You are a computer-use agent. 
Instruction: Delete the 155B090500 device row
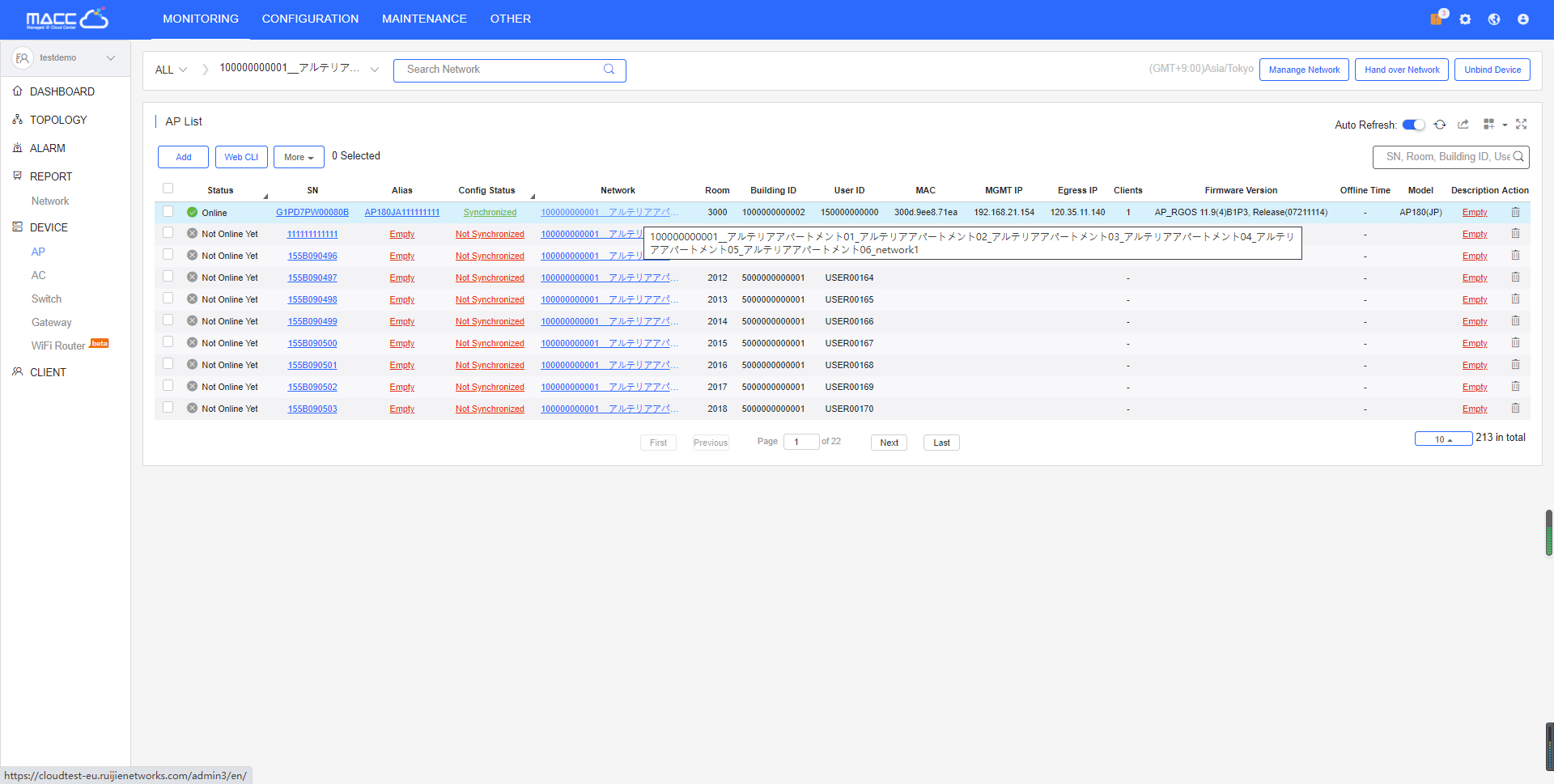click(1515, 343)
